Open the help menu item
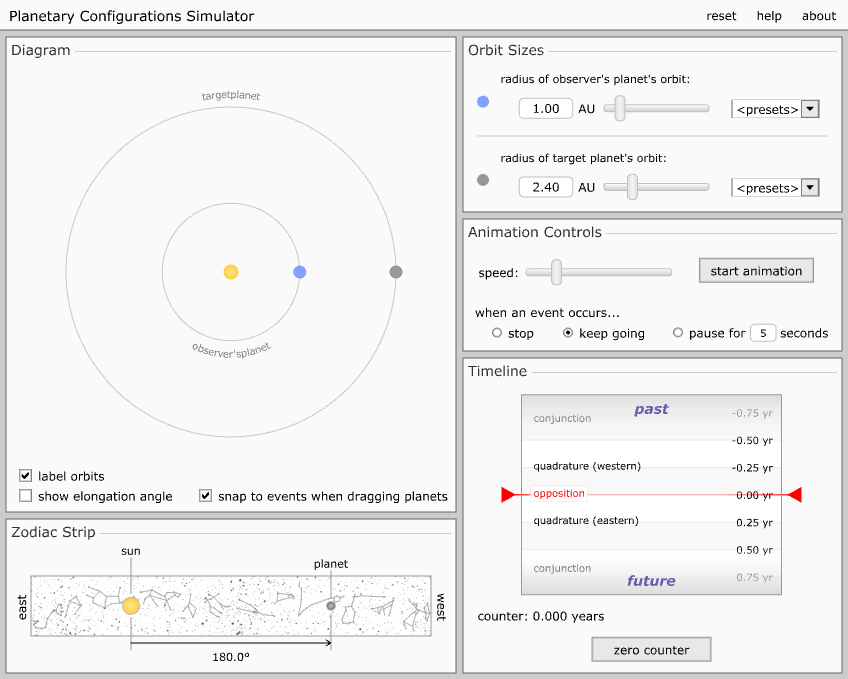This screenshot has width=848, height=679. [769, 16]
